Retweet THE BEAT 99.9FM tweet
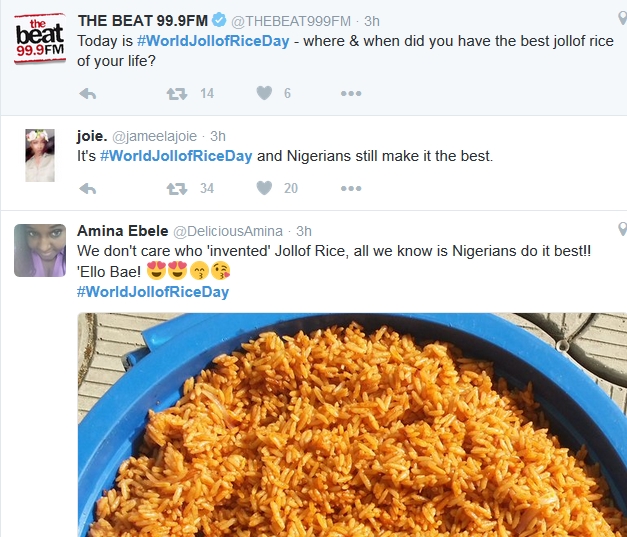The height and width of the screenshot is (537, 627). tap(176, 93)
